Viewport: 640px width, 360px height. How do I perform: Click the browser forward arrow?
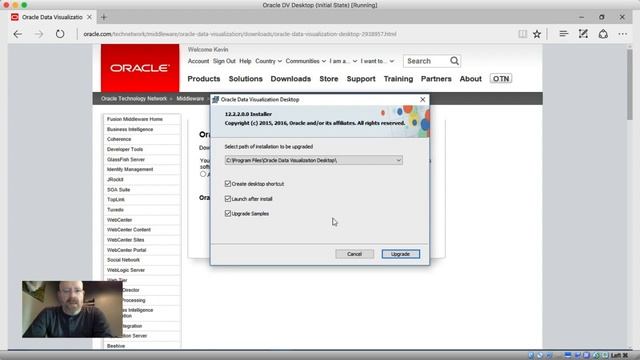pos(39,34)
